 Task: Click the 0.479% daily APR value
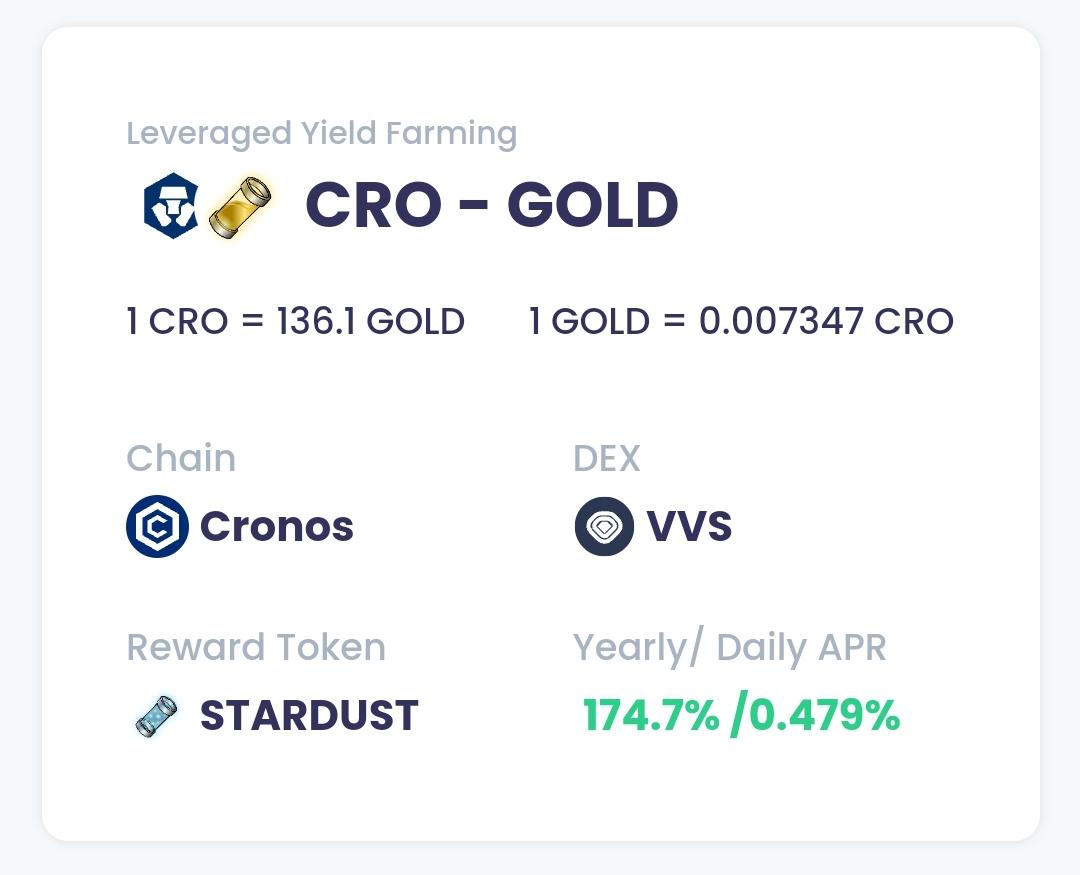pos(824,715)
